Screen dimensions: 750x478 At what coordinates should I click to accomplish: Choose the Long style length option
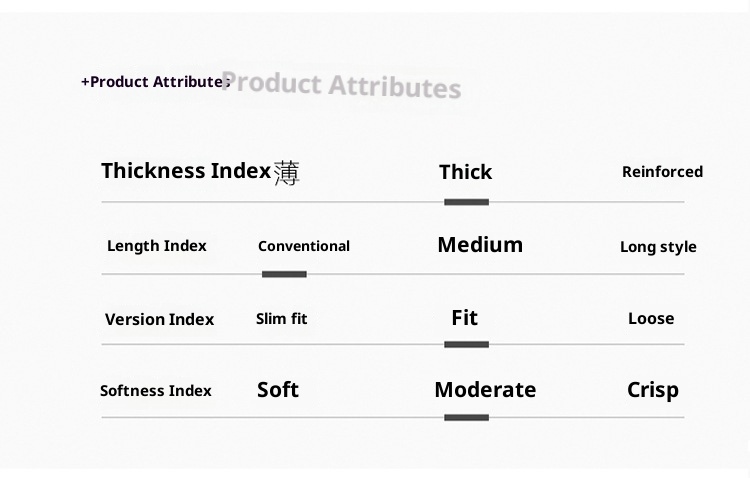point(658,247)
